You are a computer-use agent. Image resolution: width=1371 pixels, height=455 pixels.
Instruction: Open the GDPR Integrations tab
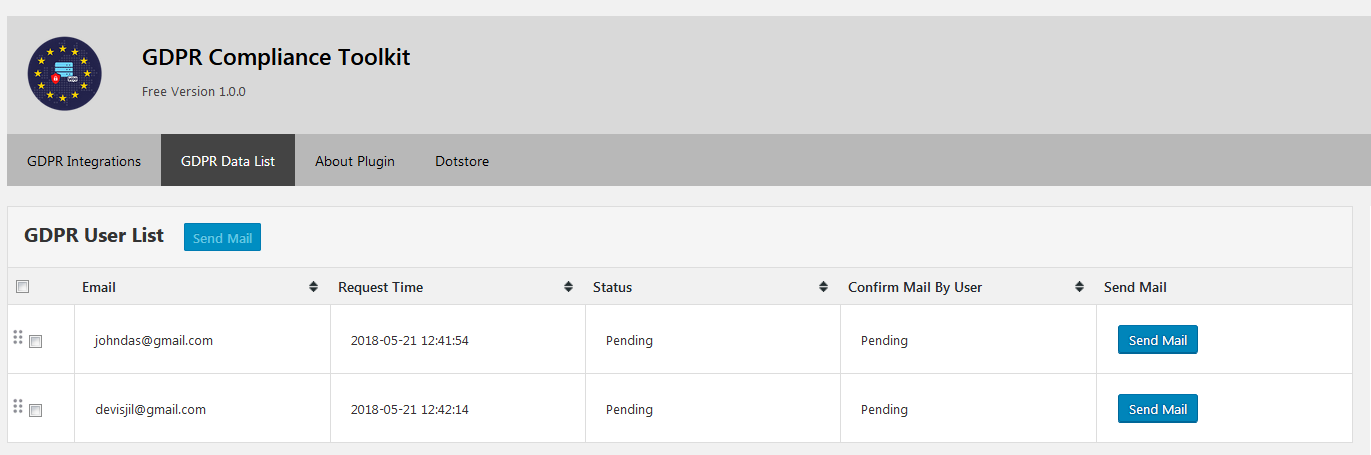tap(84, 160)
